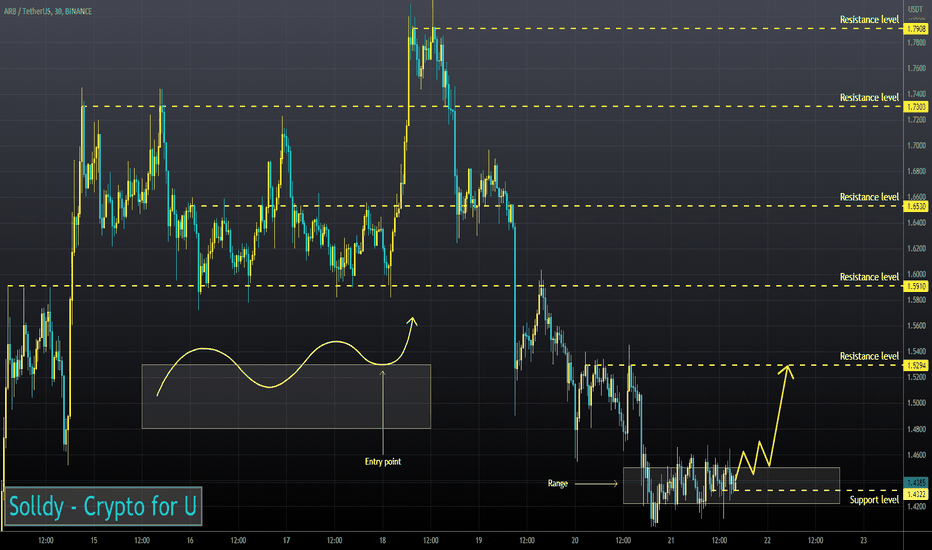Click the 1.7800 price axis value
932x550 pixels.
pyautogui.click(x=917, y=42)
